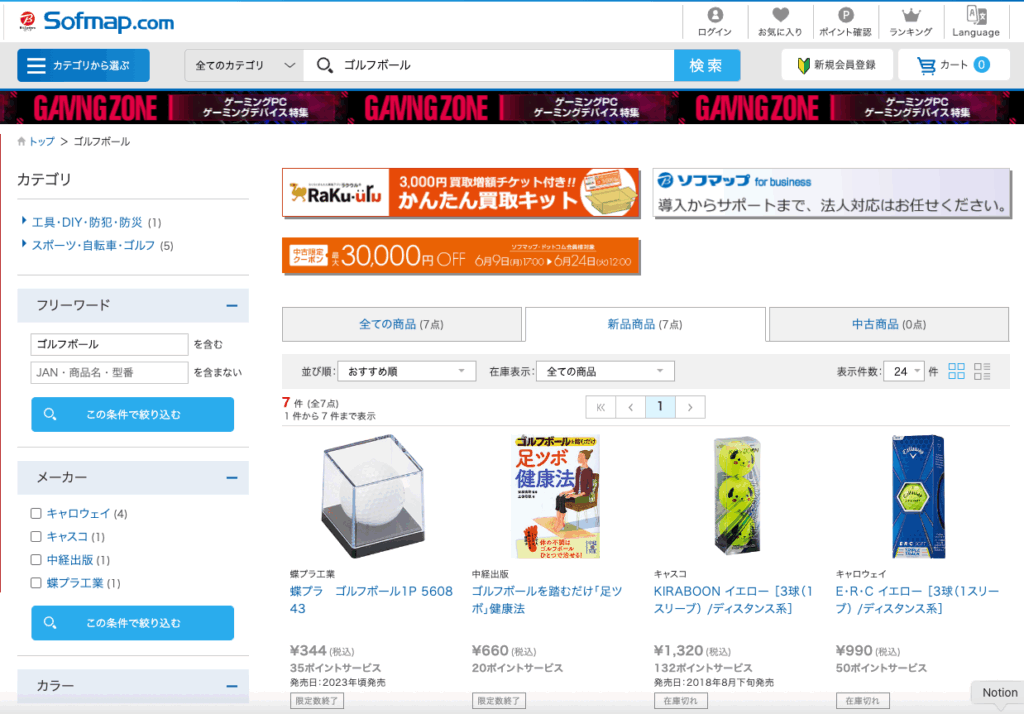The image size is (1024, 714).
Task: Click the 検索 search button
Action: coord(707,65)
